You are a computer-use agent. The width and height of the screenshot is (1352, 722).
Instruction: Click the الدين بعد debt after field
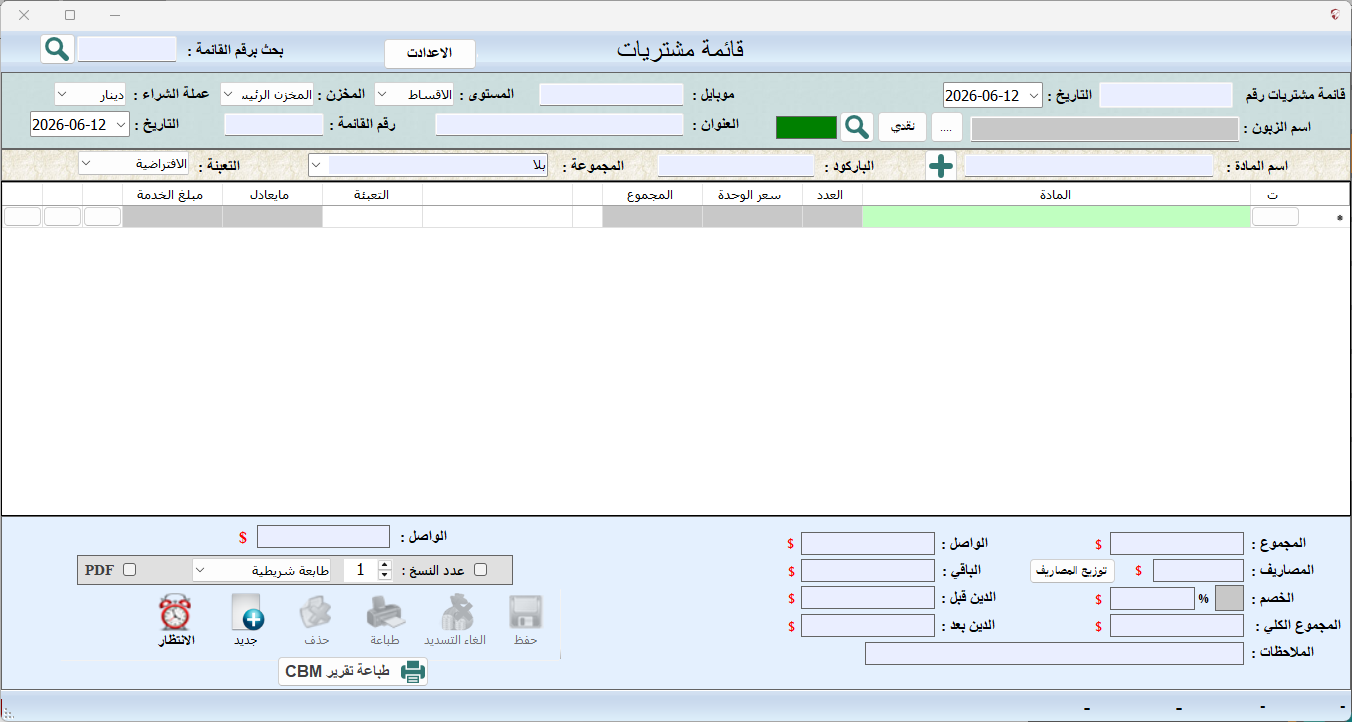click(868, 626)
